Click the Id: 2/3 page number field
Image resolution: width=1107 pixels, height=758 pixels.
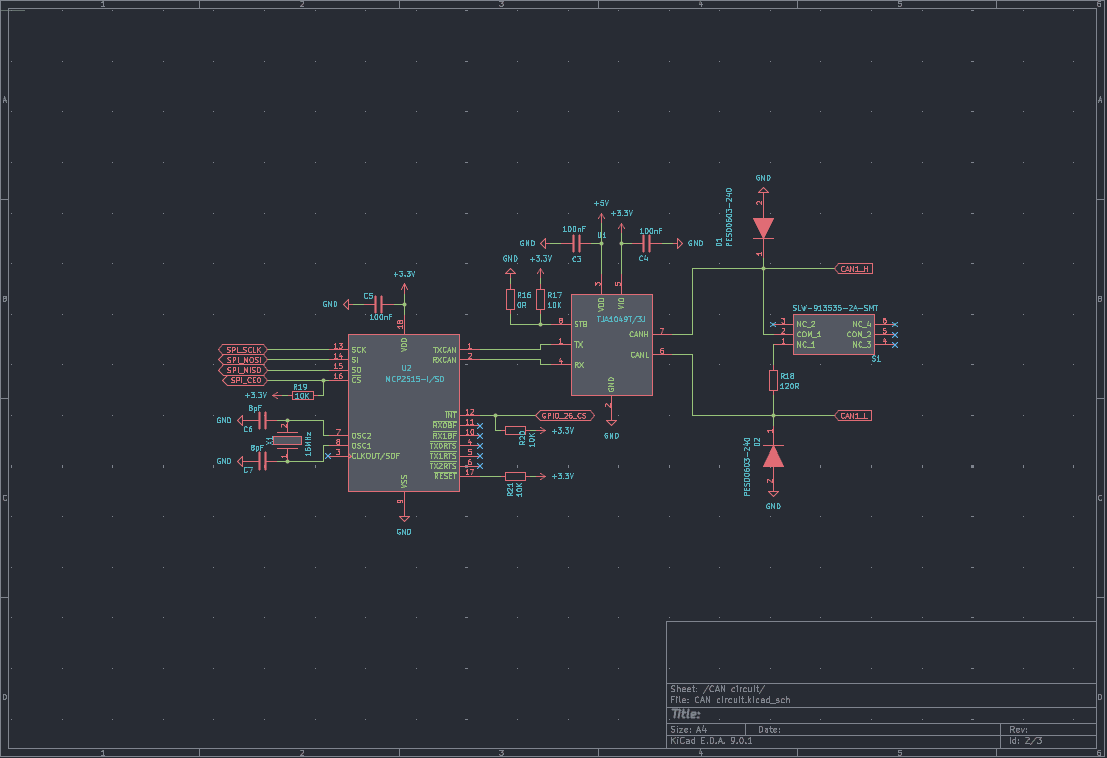[x=1026, y=741]
